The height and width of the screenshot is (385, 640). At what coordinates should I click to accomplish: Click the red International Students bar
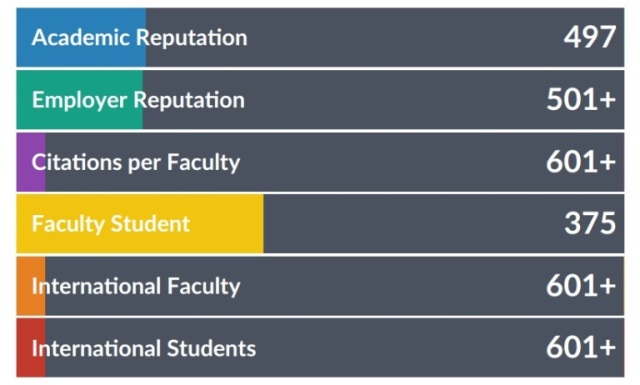point(31,348)
